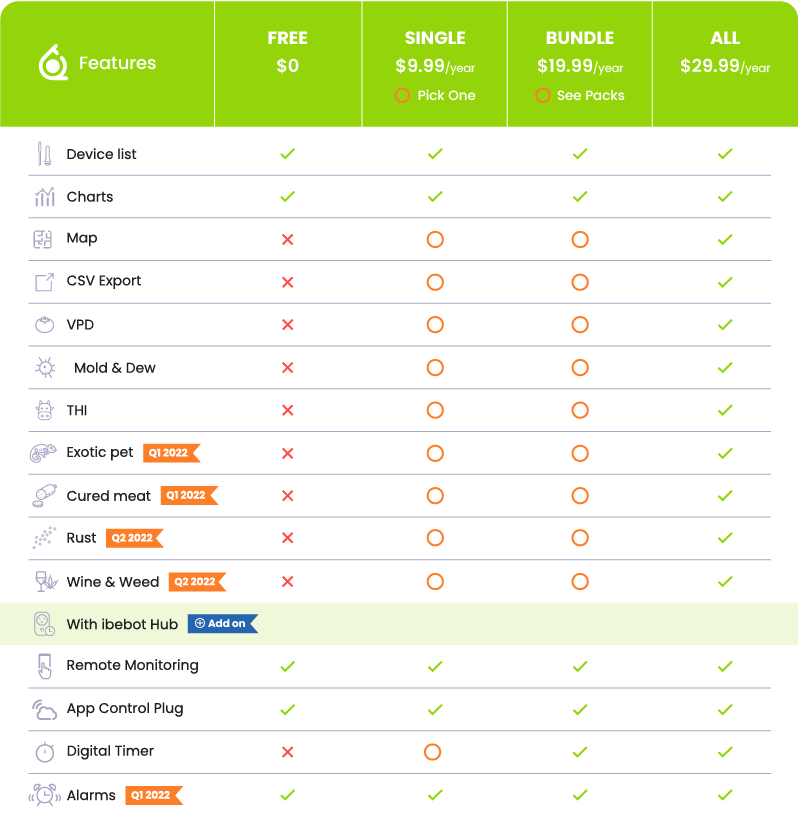
Task: Select the FREE $0 plan header
Action: pos(288,51)
